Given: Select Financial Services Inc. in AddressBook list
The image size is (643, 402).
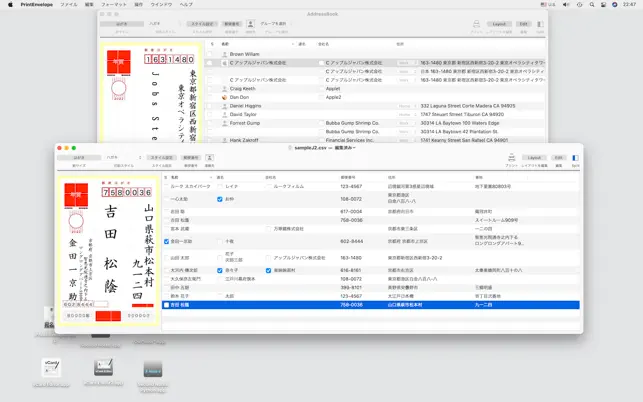Looking at the screenshot, I should click(x=350, y=140).
